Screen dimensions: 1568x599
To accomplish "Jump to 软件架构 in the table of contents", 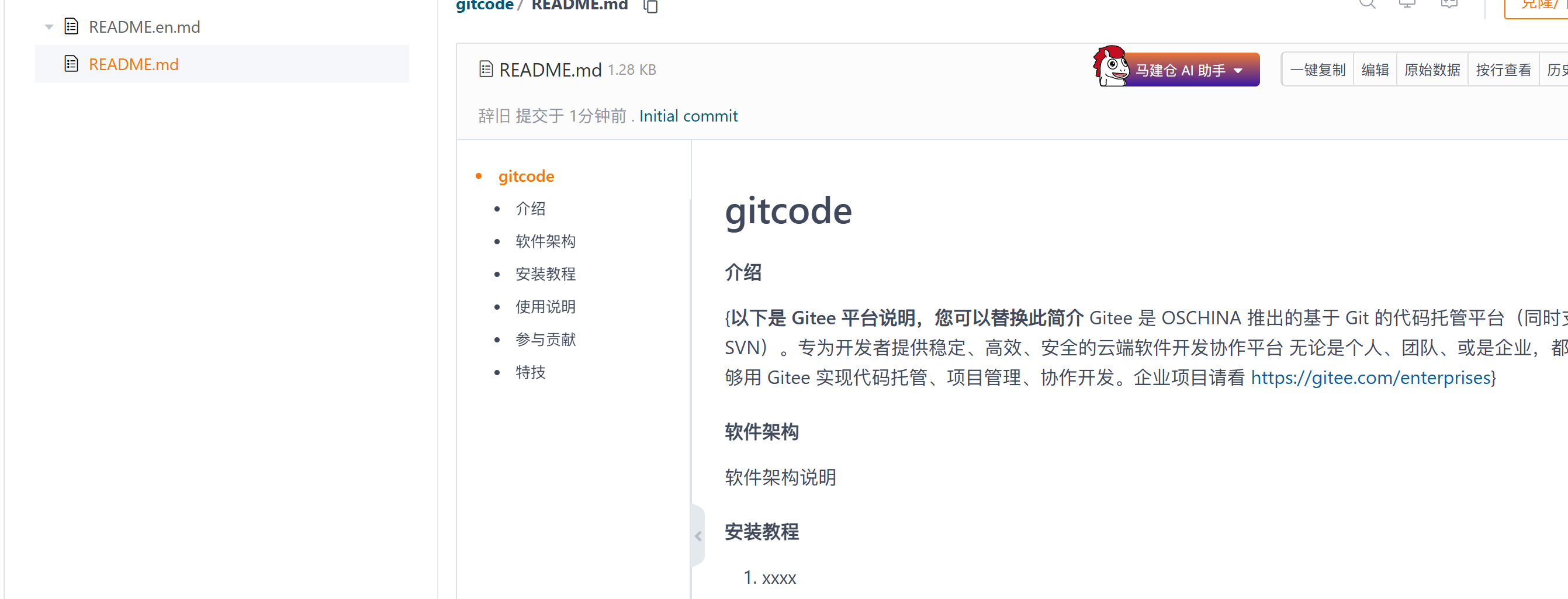I will (545, 241).
